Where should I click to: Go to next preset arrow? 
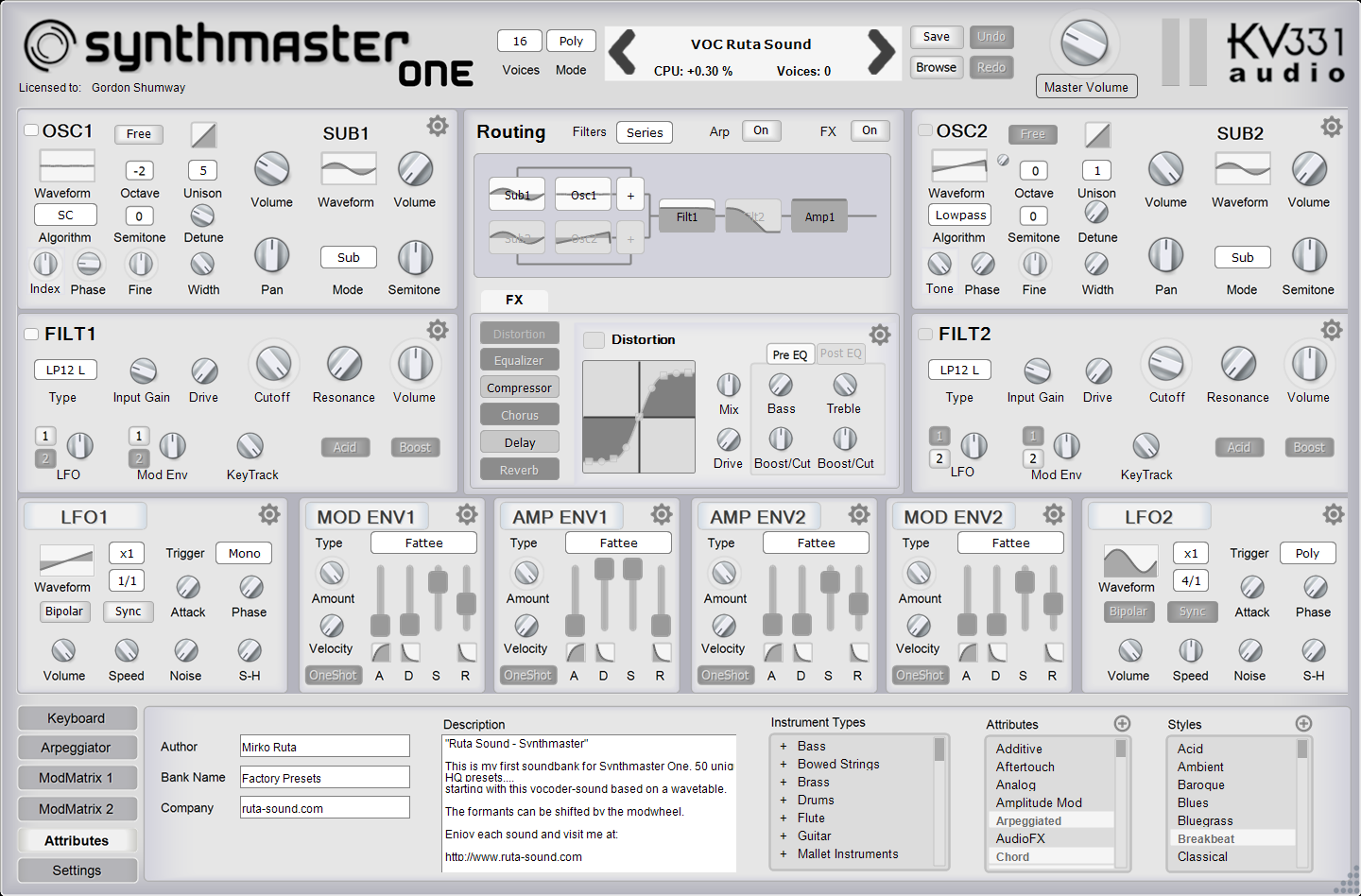[x=881, y=52]
